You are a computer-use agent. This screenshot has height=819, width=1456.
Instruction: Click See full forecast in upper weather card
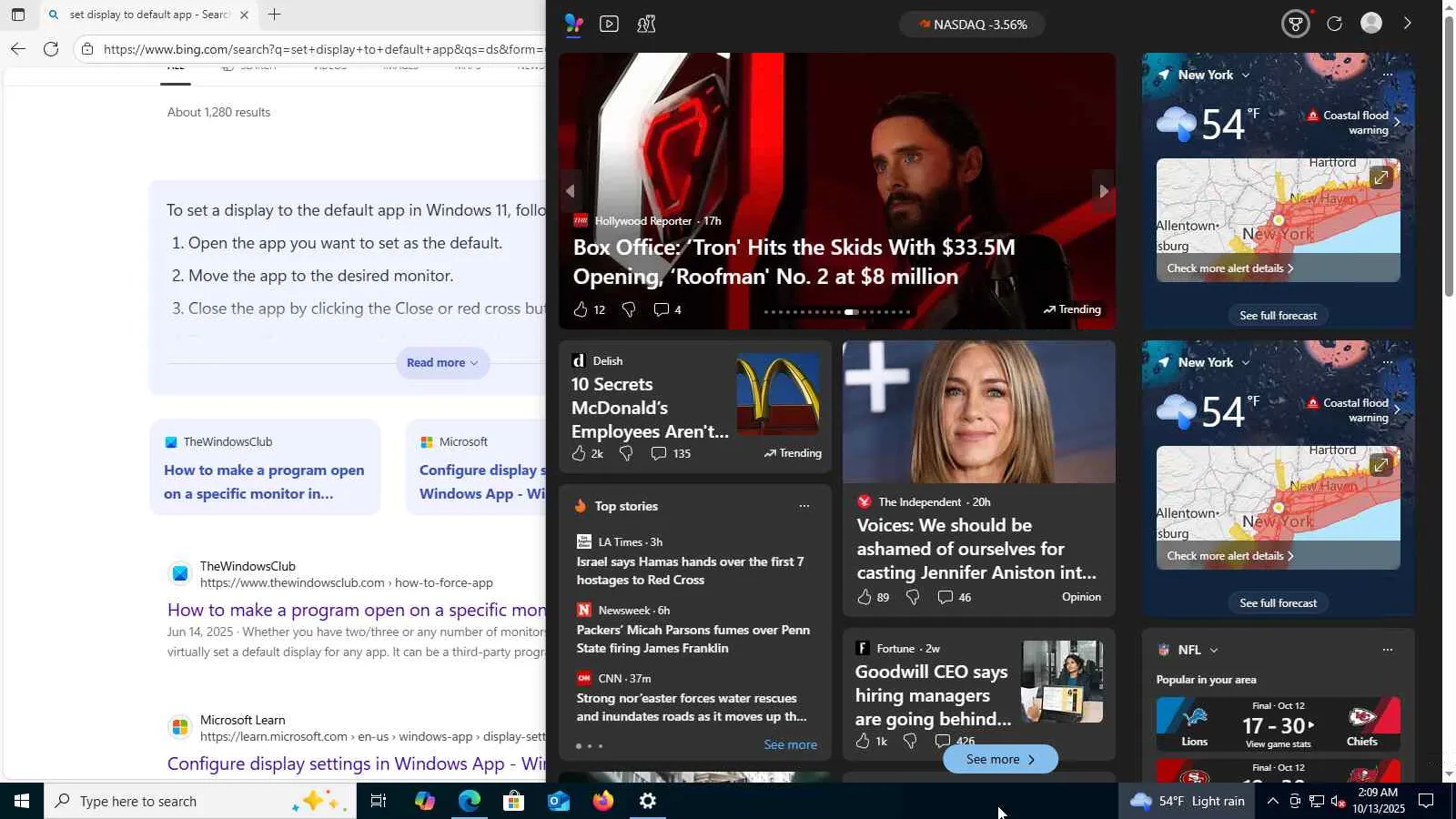[x=1278, y=316]
